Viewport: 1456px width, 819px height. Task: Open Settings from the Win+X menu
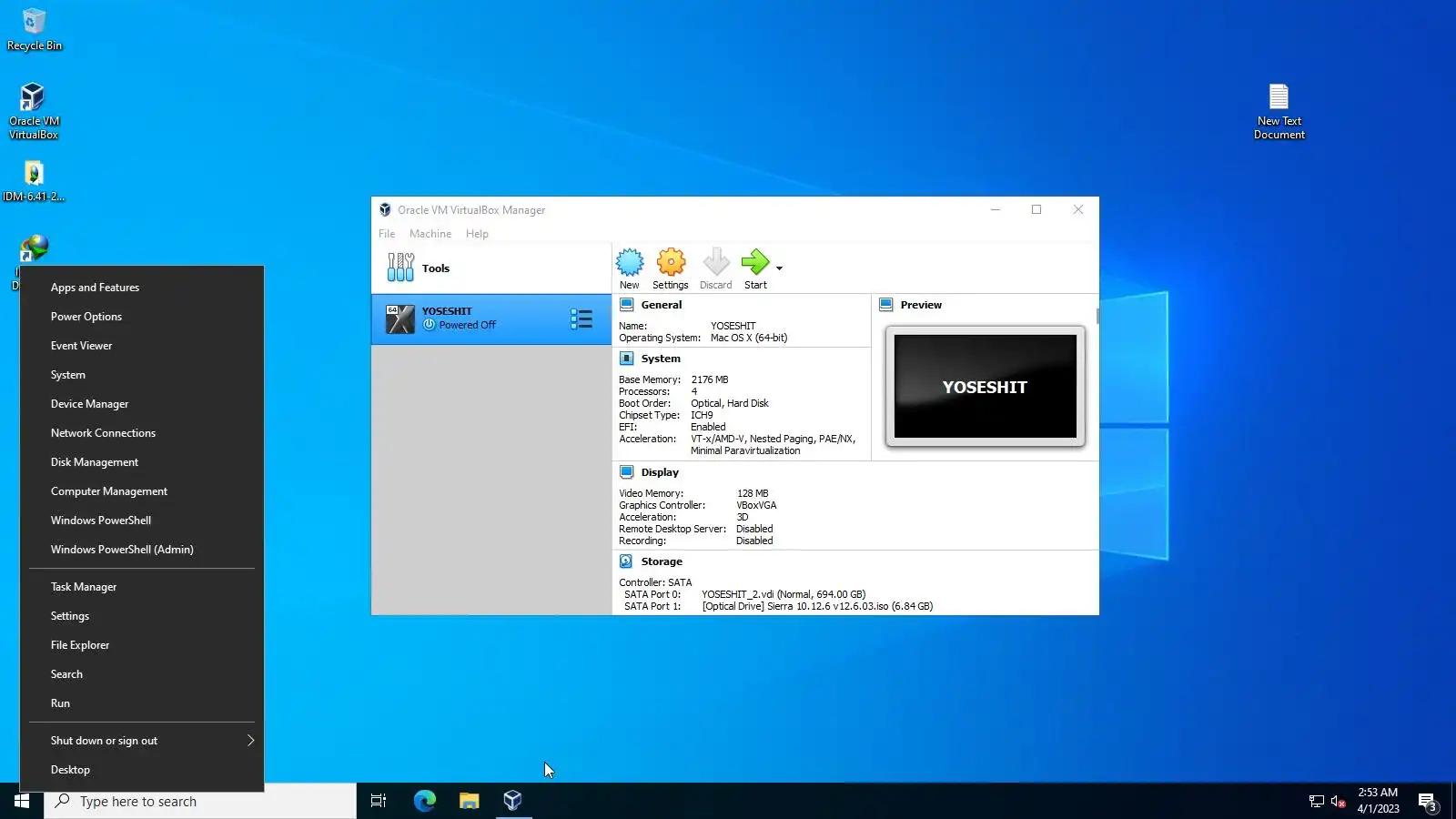click(142, 616)
